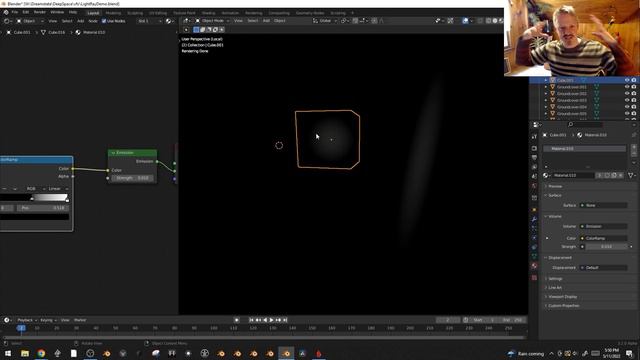This screenshot has height=360, width=640.
Task: Open the Texture properties tab
Action: 534,278
